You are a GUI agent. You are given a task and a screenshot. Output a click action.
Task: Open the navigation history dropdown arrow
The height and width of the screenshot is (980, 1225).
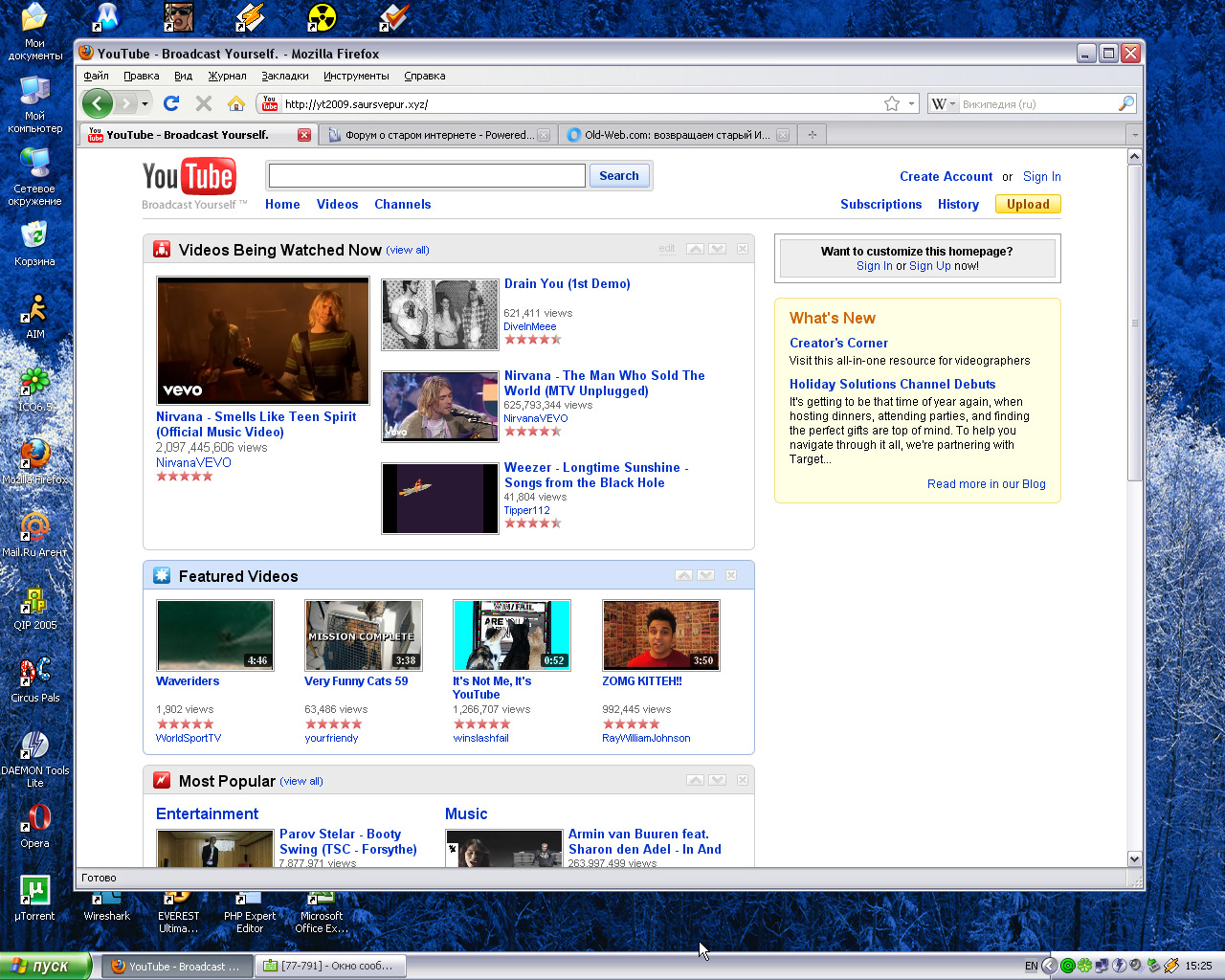pos(145,103)
